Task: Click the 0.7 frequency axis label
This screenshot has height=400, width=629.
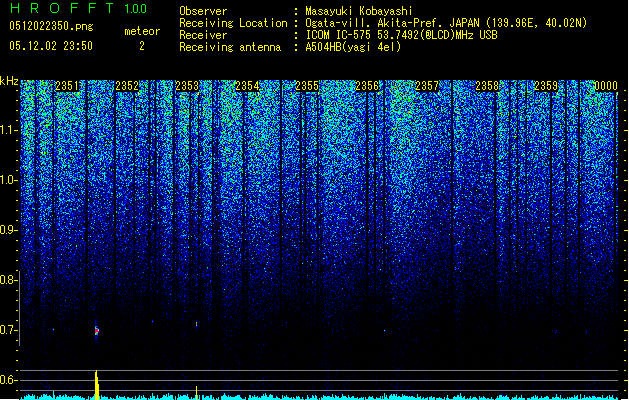Action: pos(8,330)
